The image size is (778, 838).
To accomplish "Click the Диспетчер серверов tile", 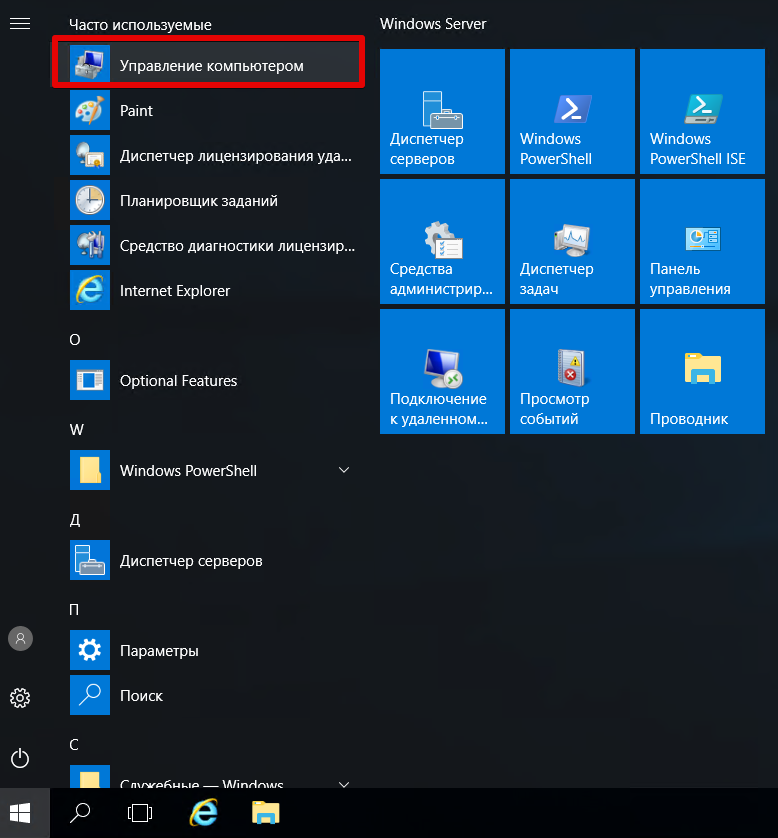I will click(442, 111).
